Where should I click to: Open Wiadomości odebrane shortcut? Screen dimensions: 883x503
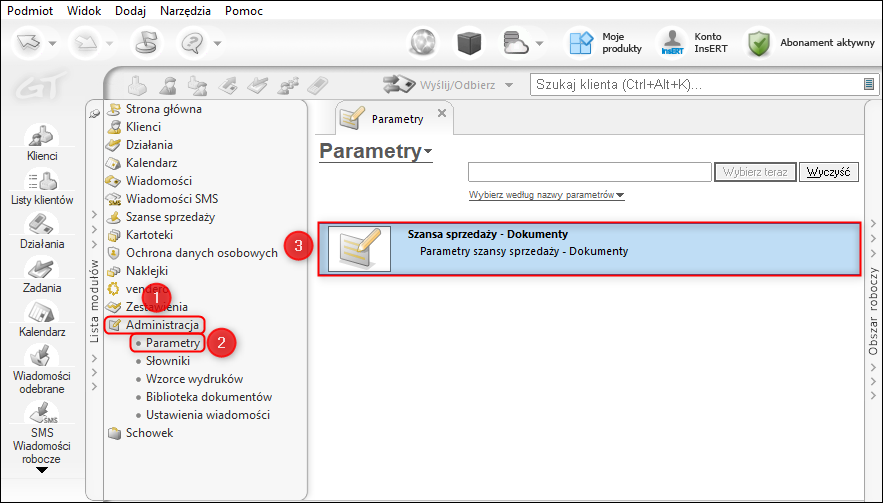42,369
